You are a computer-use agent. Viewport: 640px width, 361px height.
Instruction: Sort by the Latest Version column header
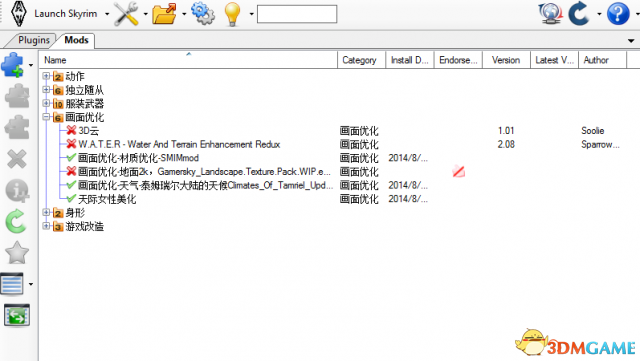[554, 60]
